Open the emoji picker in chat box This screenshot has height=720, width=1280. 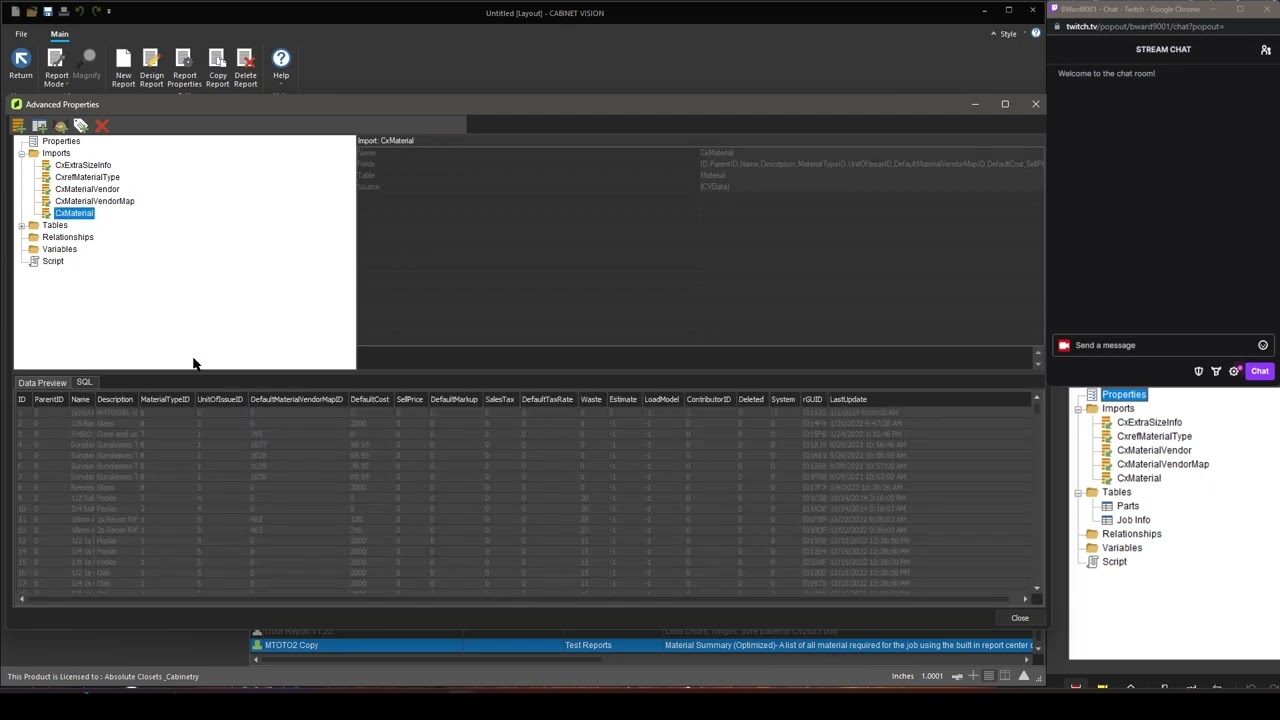tap(1263, 345)
